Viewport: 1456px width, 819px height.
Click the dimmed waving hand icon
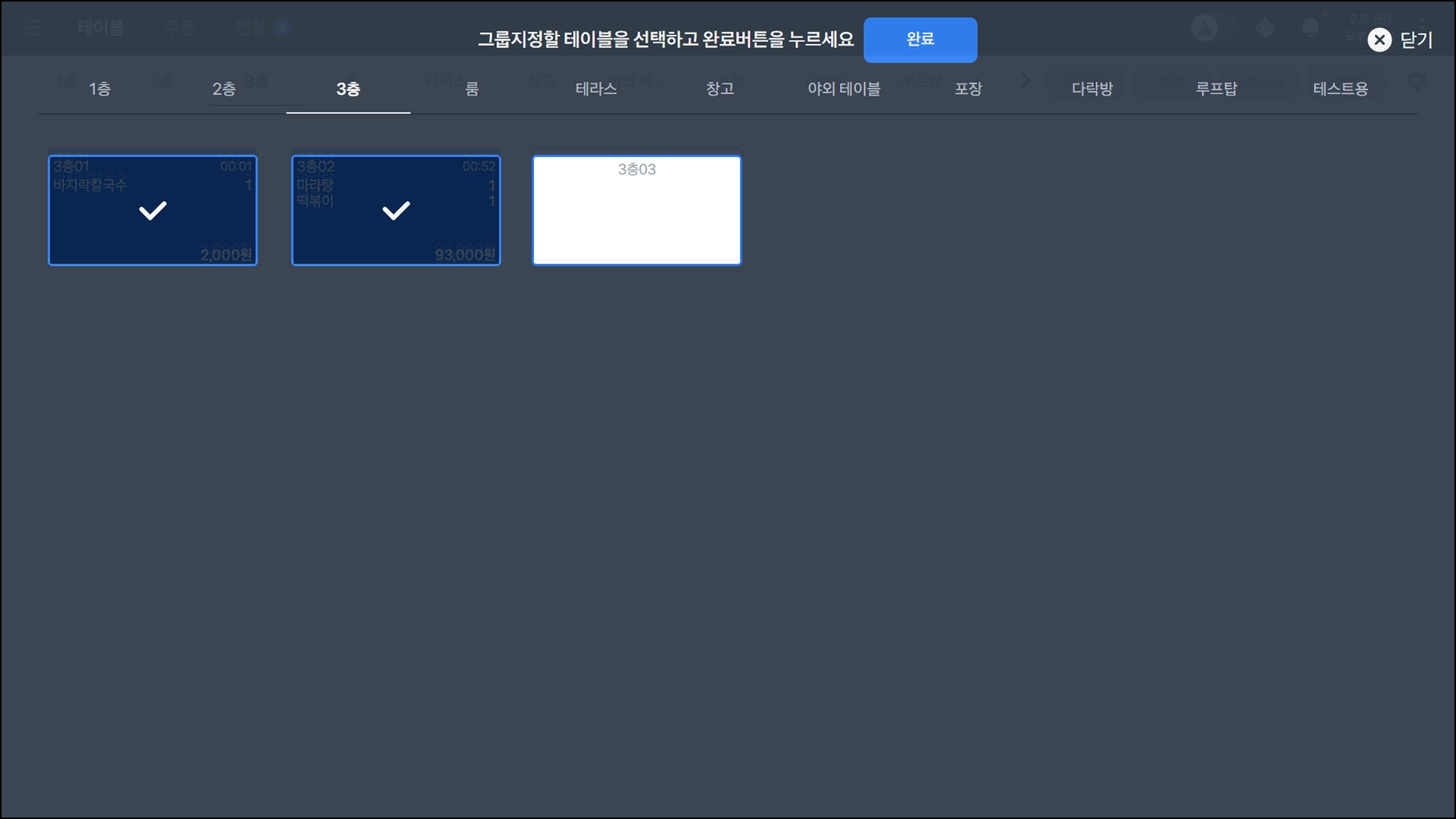click(1264, 28)
